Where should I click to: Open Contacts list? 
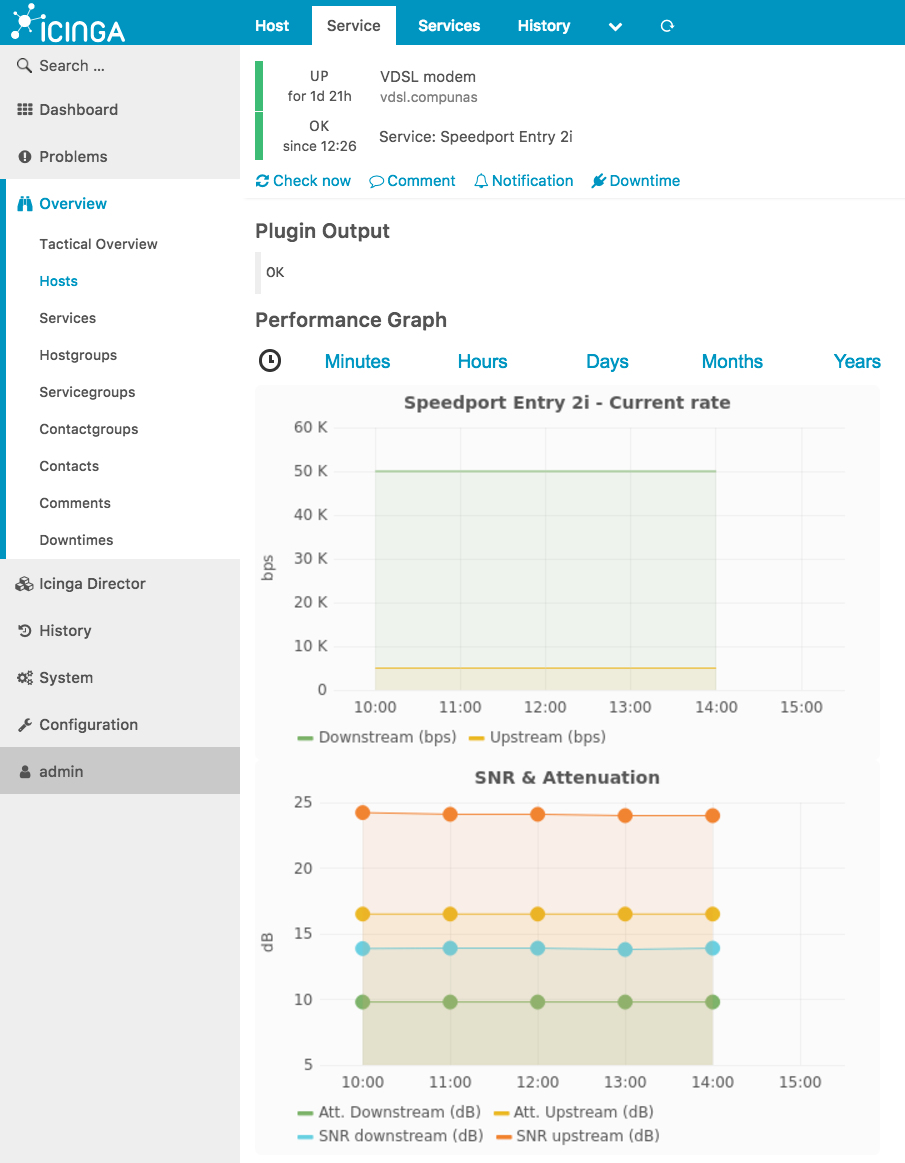(x=69, y=466)
